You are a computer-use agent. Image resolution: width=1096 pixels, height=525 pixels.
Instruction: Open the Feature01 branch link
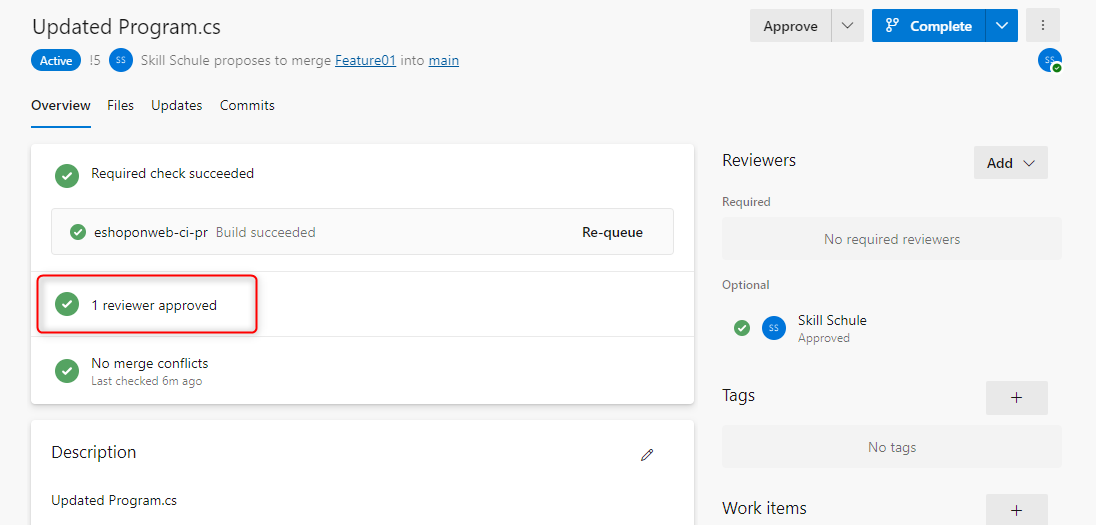click(x=365, y=60)
